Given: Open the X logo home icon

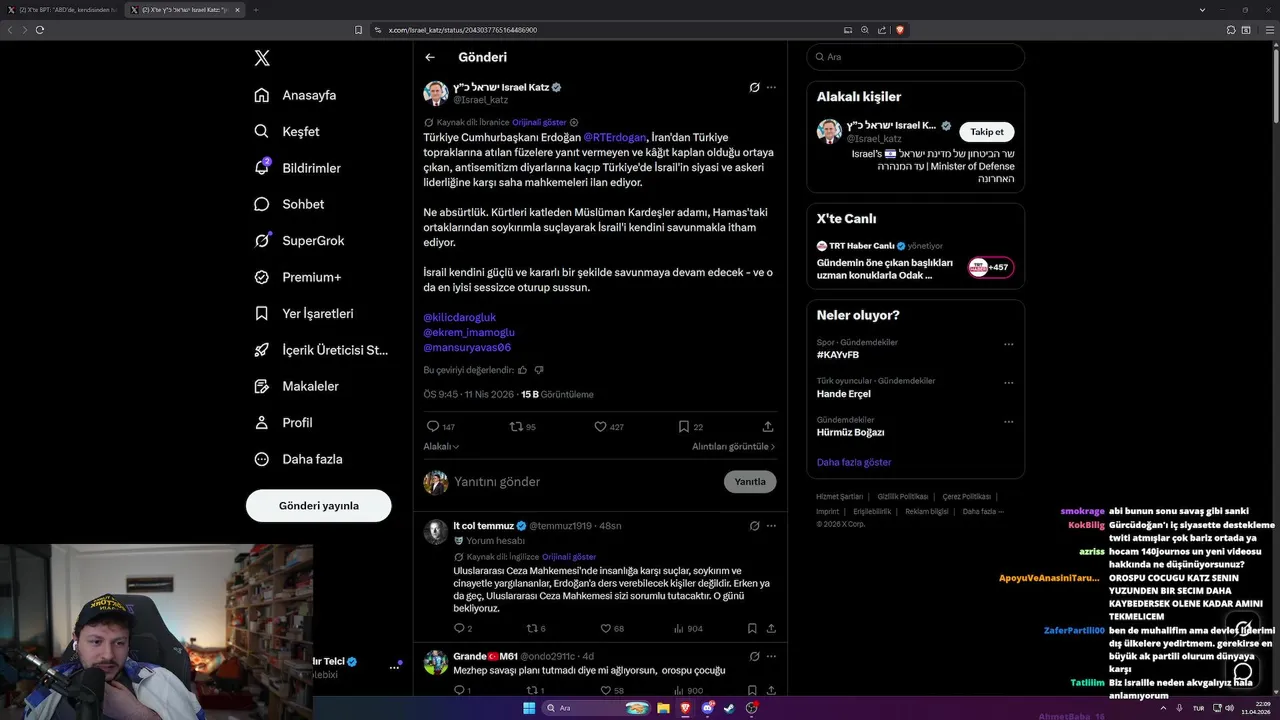Looking at the screenshot, I should point(262,58).
